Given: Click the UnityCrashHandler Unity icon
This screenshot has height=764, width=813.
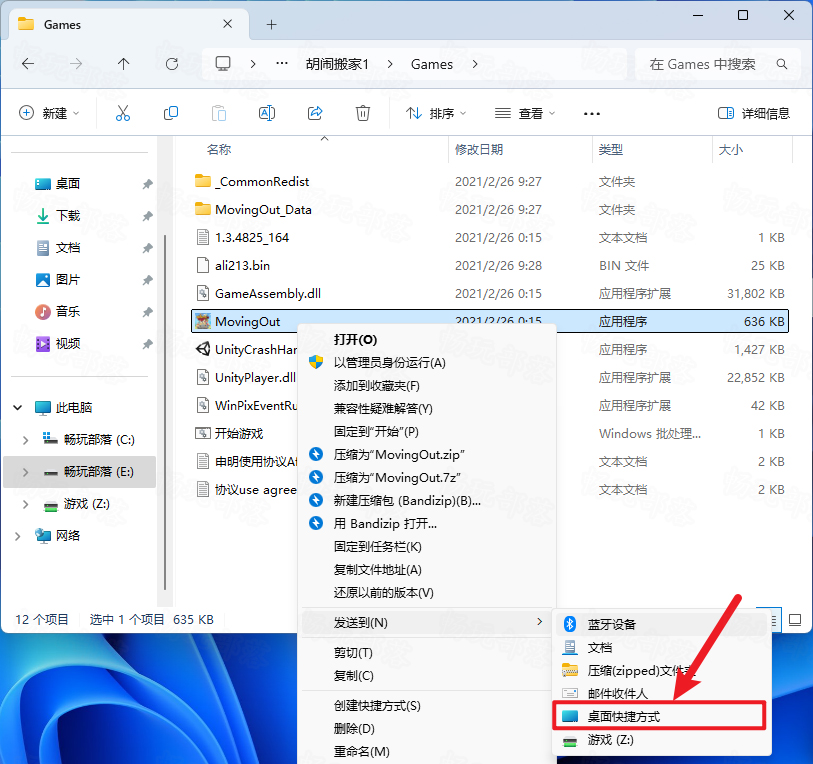Looking at the screenshot, I should [x=203, y=349].
